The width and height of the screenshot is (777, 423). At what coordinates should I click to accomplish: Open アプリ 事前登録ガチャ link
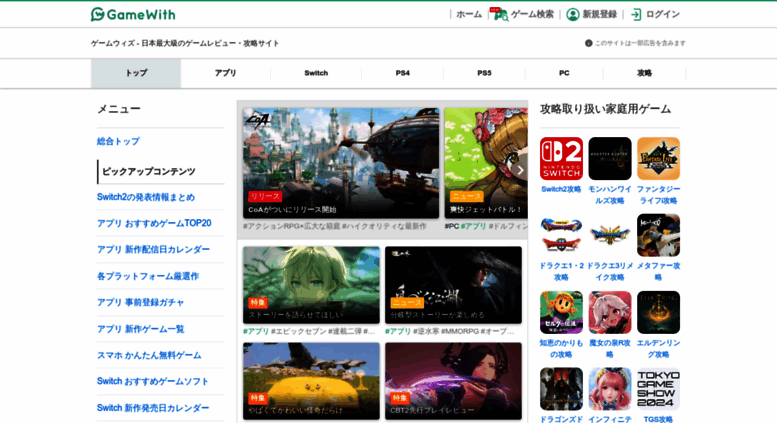tap(140, 303)
